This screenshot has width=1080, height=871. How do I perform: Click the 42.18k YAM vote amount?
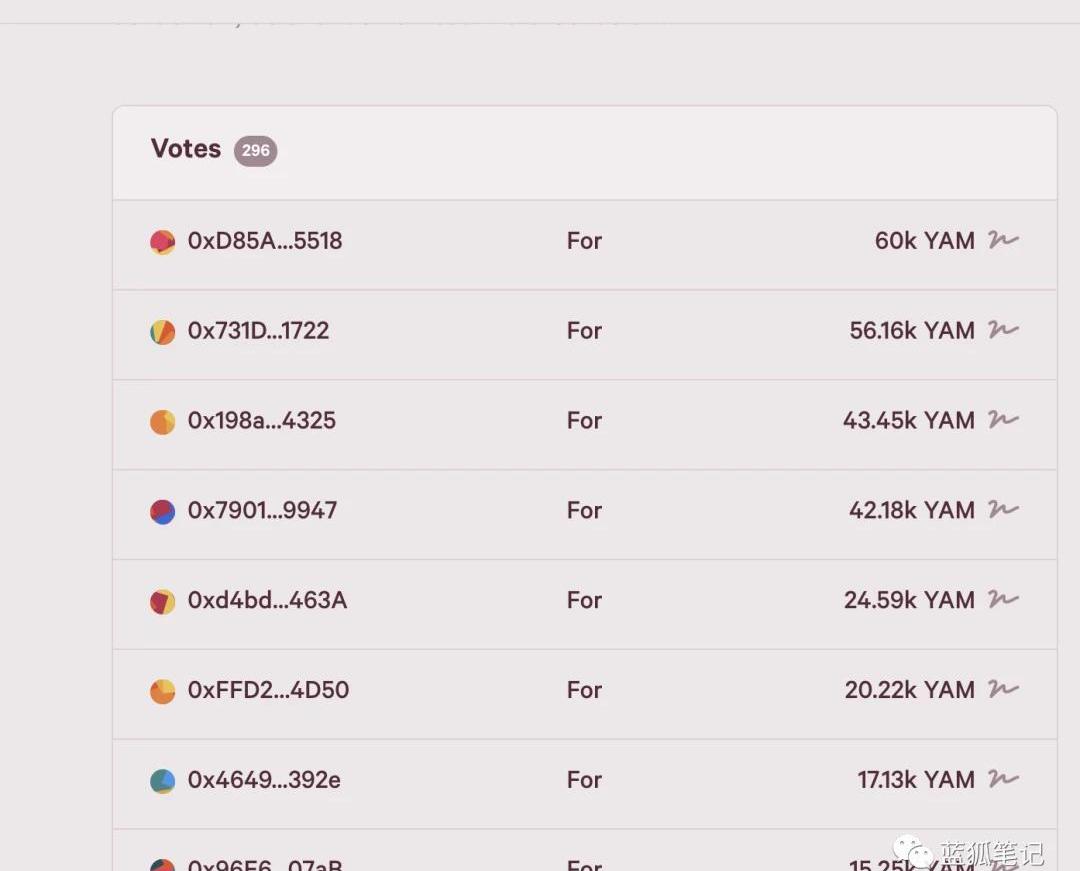click(912, 510)
